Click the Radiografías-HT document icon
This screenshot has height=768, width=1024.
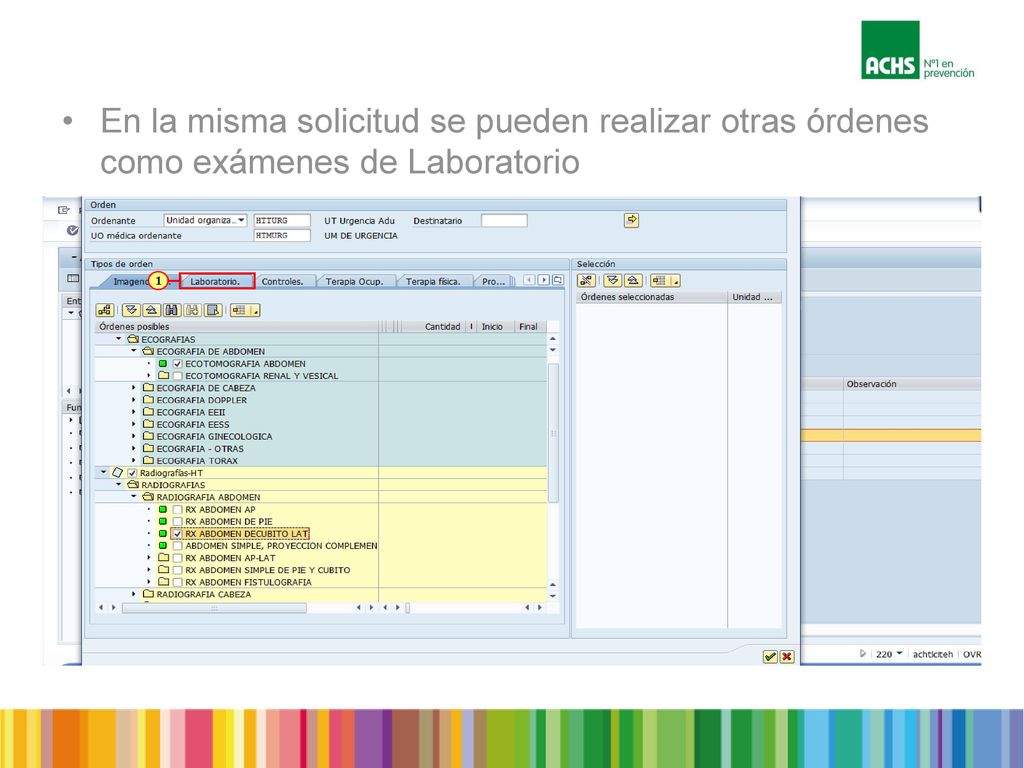pos(118,472)
